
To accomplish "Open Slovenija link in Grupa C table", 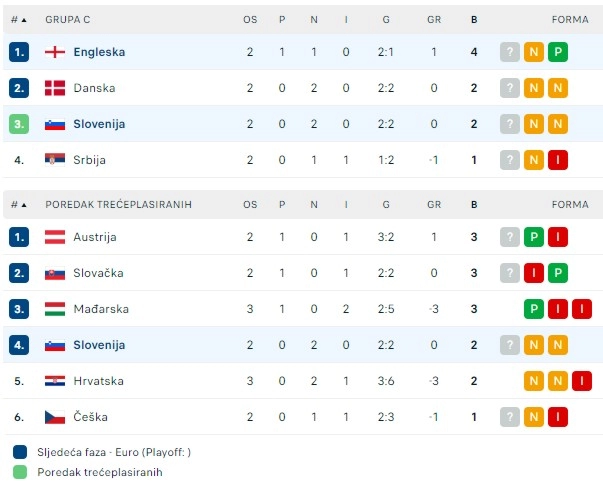I will (99, 124).
